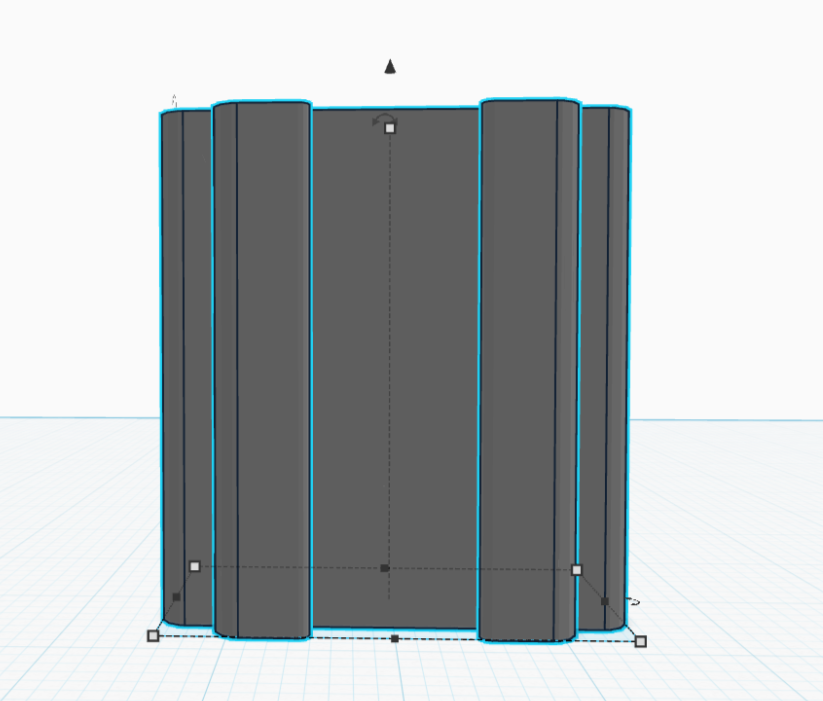Click the small rotation arrow at the object's top-left
This screenshot has width=823, height=701.
[x=174, y=99]
